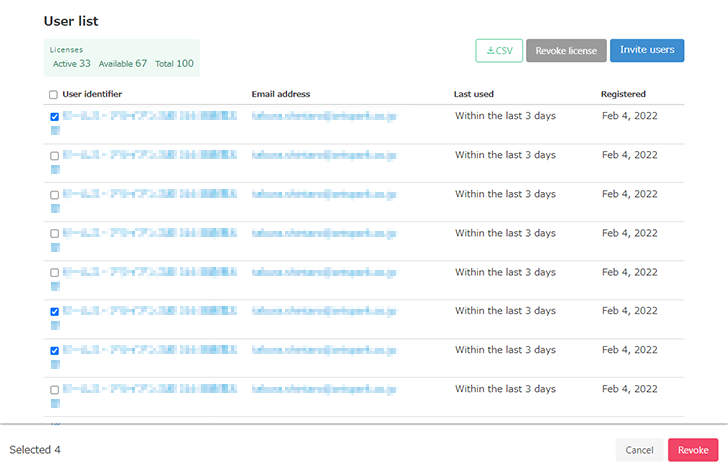Click the Registered column header
728x472 pixels.
pos(623,95)
